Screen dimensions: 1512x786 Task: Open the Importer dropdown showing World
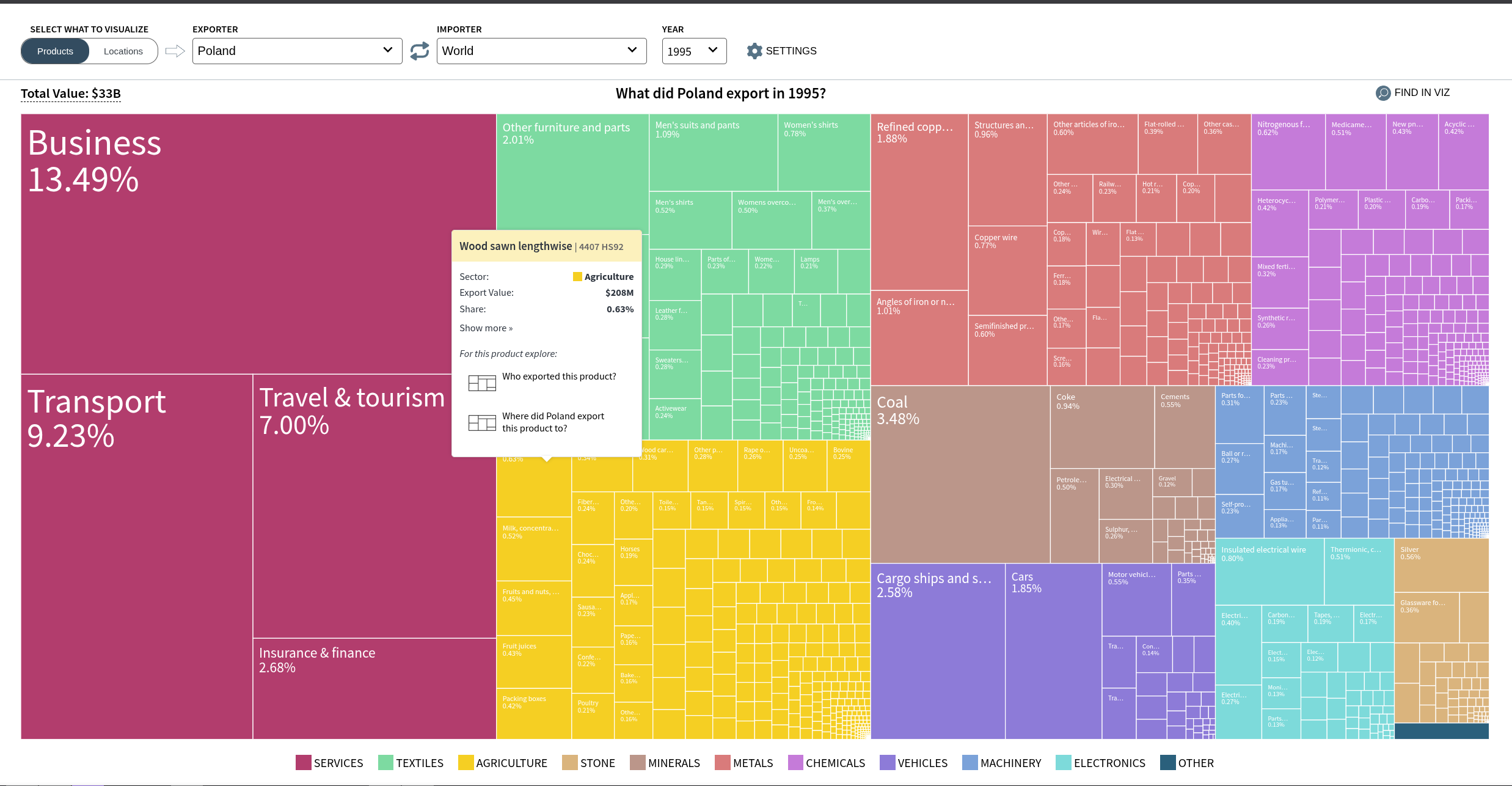pos(541,51)
